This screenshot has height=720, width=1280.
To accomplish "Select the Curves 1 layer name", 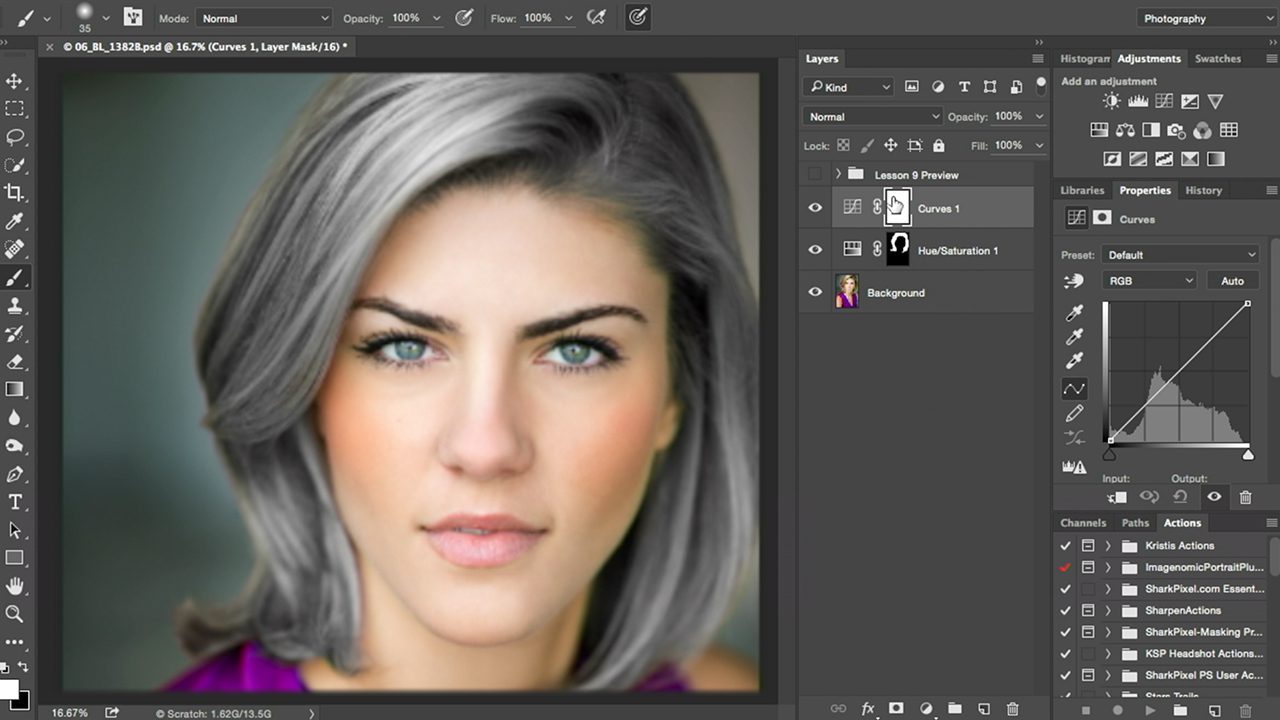I will tap(938, 208).
